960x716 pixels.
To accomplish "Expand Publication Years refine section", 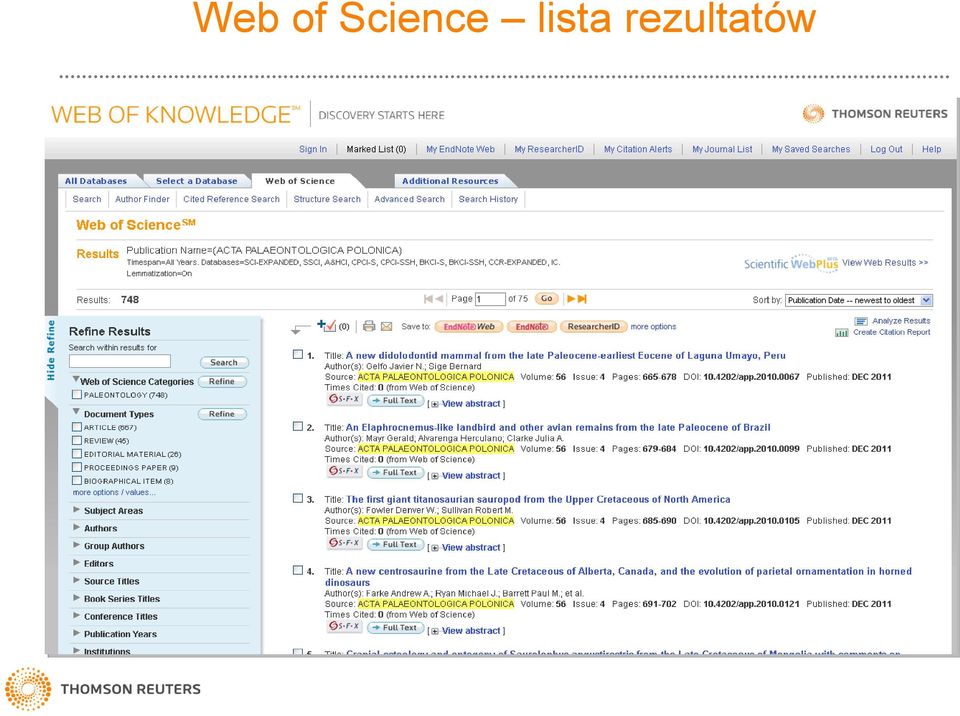I will (x=76, y=633).
